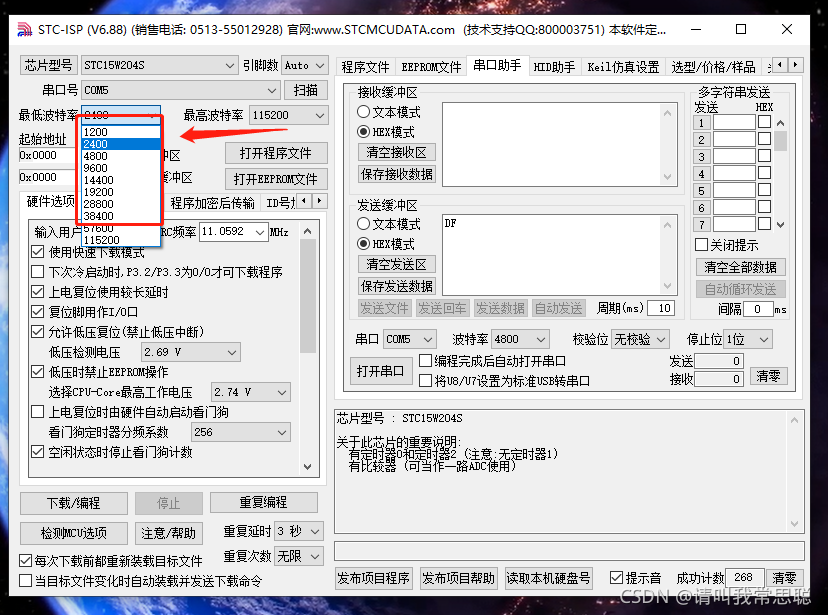Toggle 允许低压复位 checkbox
Screen dimensions: 828x615
coord(37,332)
